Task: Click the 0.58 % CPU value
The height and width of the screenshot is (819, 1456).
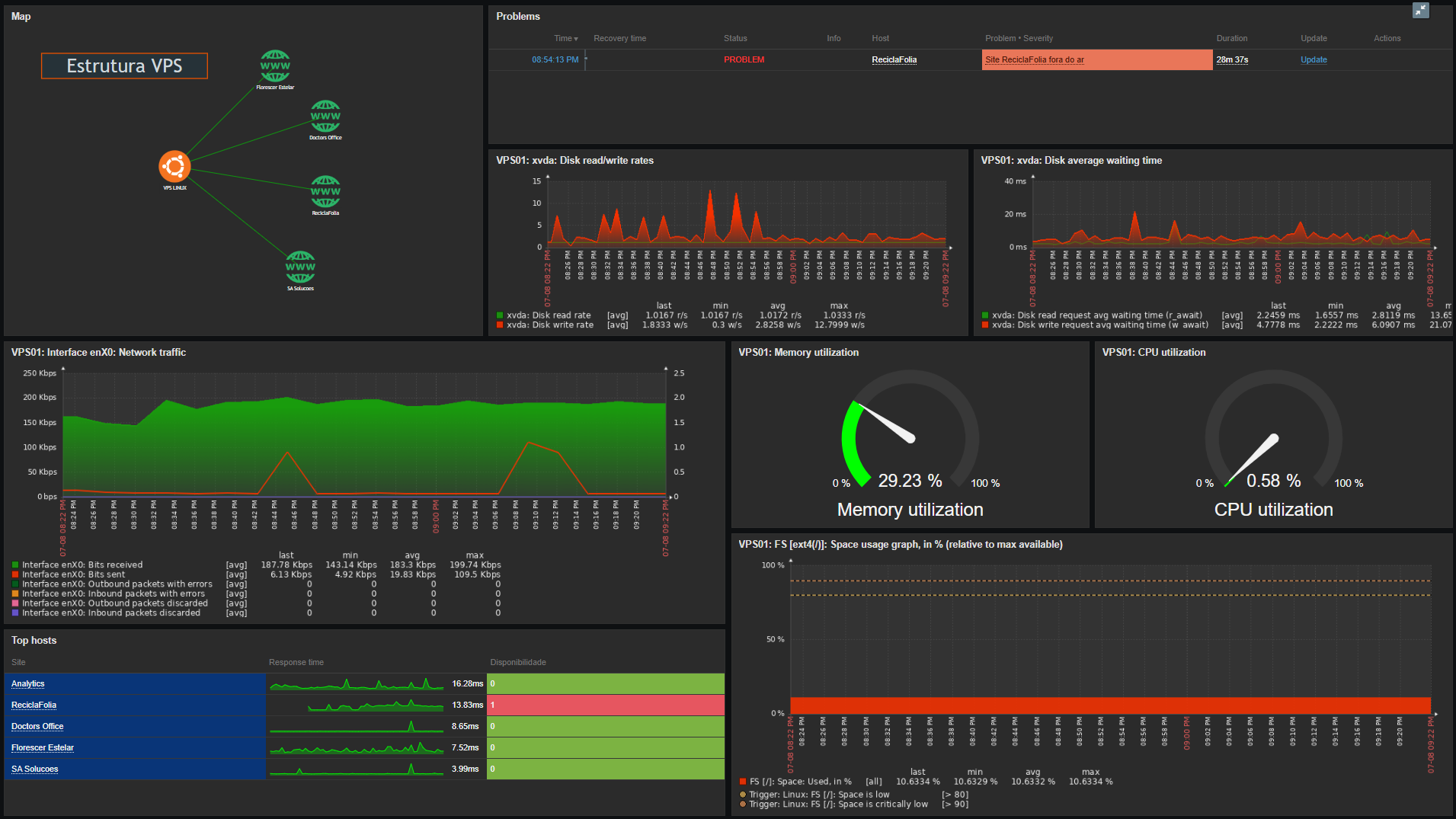Action: coord(1273,481)
